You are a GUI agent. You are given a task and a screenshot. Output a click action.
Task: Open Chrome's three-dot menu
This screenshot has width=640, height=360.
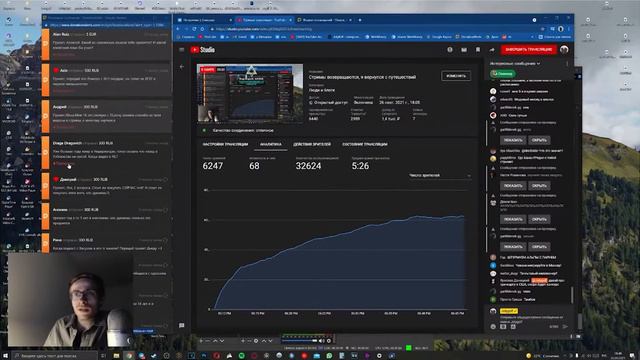569,29
